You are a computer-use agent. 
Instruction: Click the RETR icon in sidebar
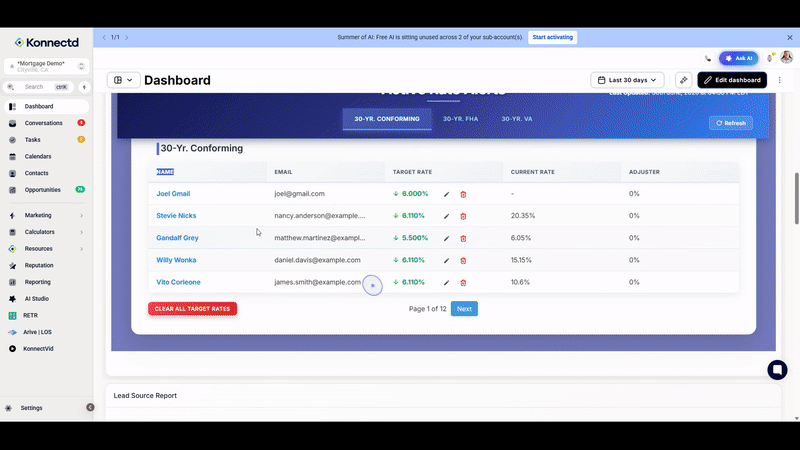point(13,316)
